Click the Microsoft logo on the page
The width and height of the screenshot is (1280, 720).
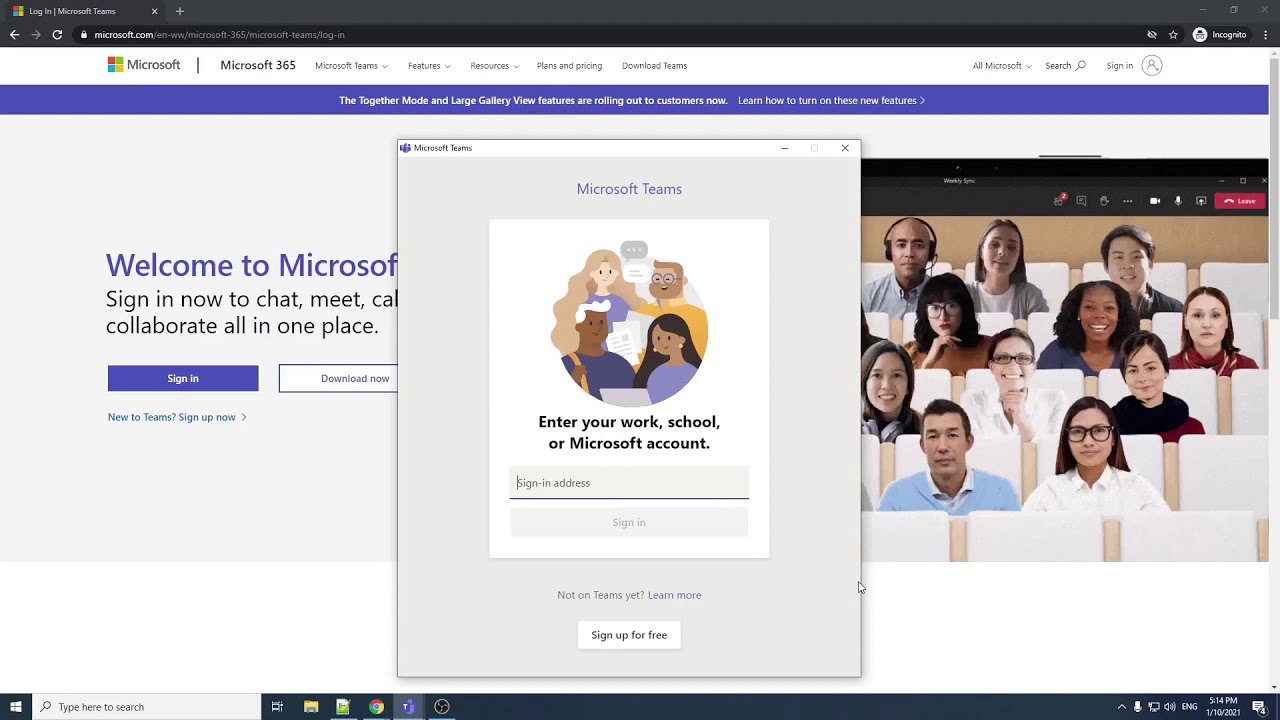click(x=144, y=65)
